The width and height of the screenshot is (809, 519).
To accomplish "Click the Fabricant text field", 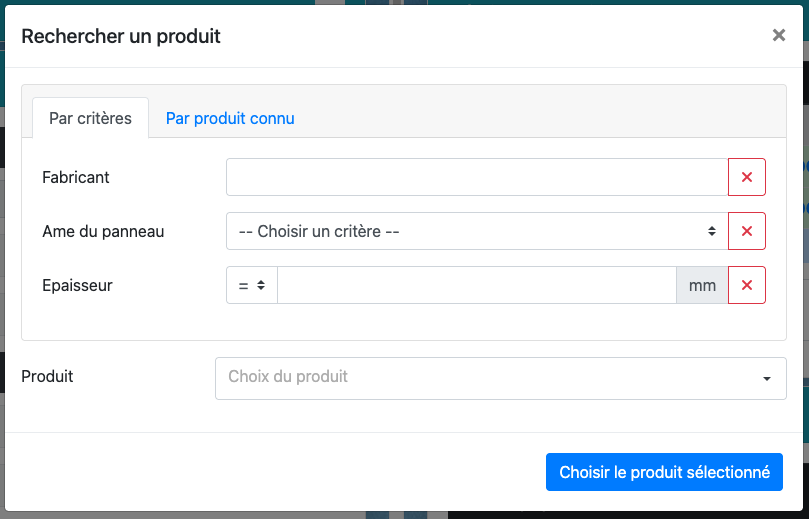I will (x=477, y=177).
